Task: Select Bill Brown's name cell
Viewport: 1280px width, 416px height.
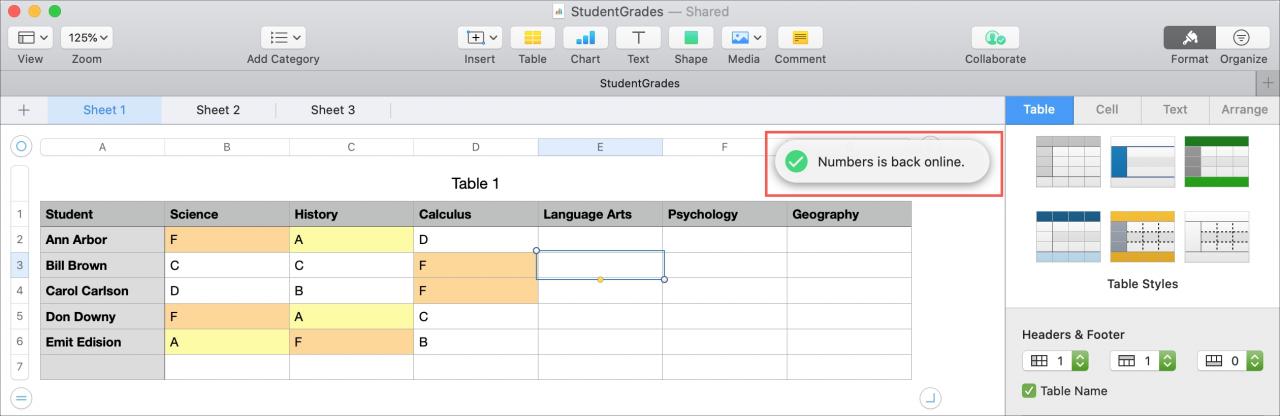Action: pyautogui.click(x=102, y=265)
